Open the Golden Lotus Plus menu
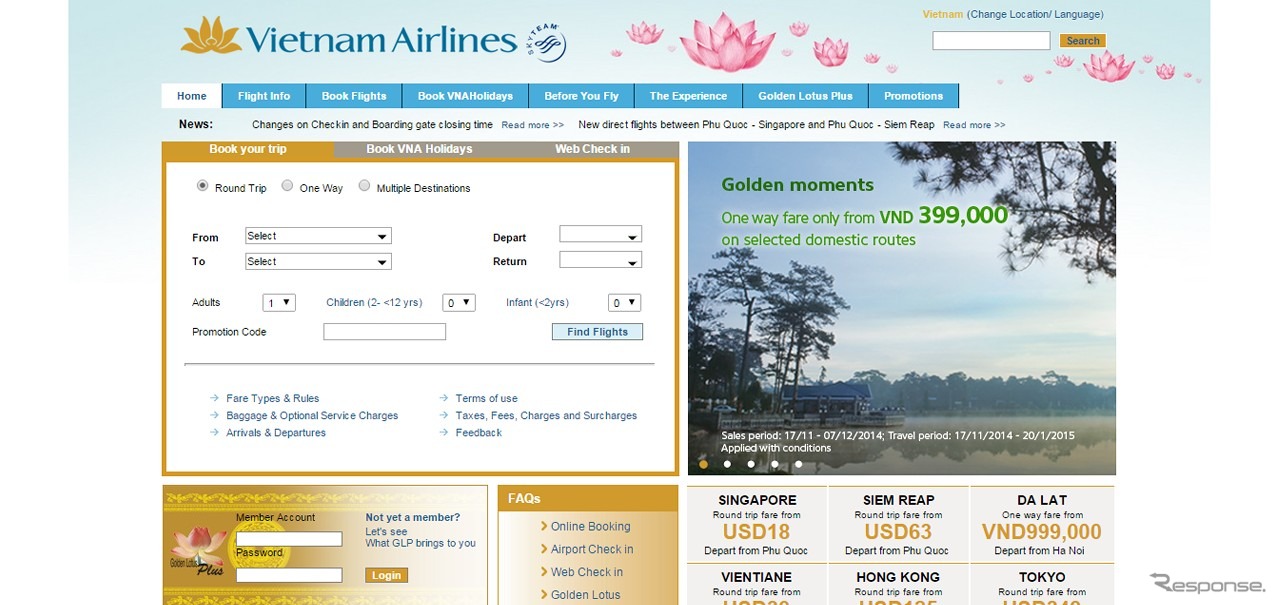The height and width of the screenshot is (605, 1277). pos(805,96)
